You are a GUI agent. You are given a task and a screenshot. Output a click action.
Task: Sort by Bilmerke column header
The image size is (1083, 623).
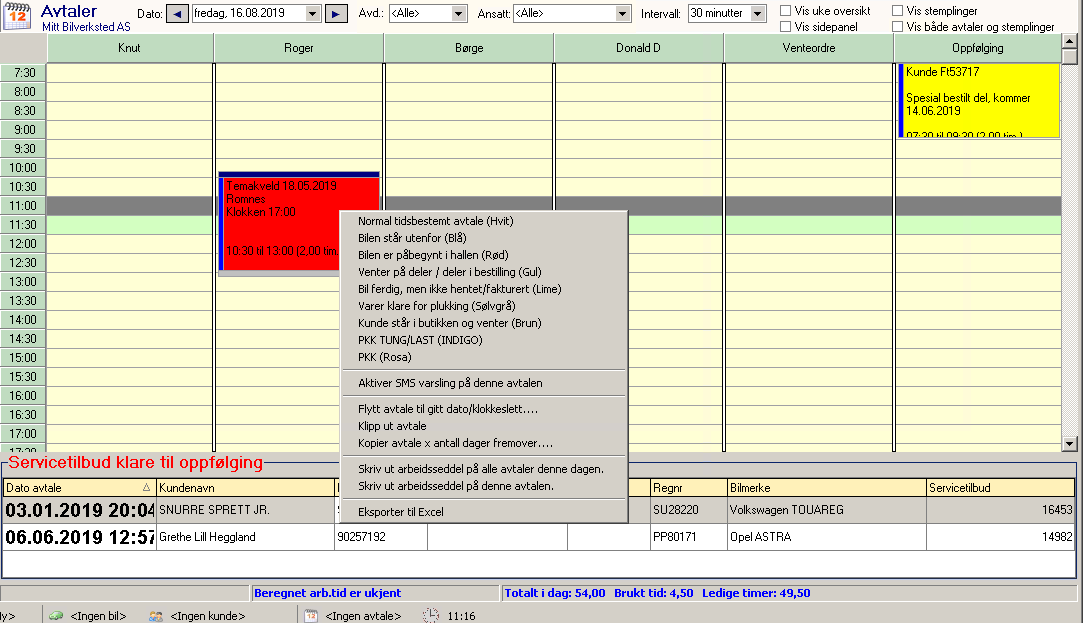[827, 488]
